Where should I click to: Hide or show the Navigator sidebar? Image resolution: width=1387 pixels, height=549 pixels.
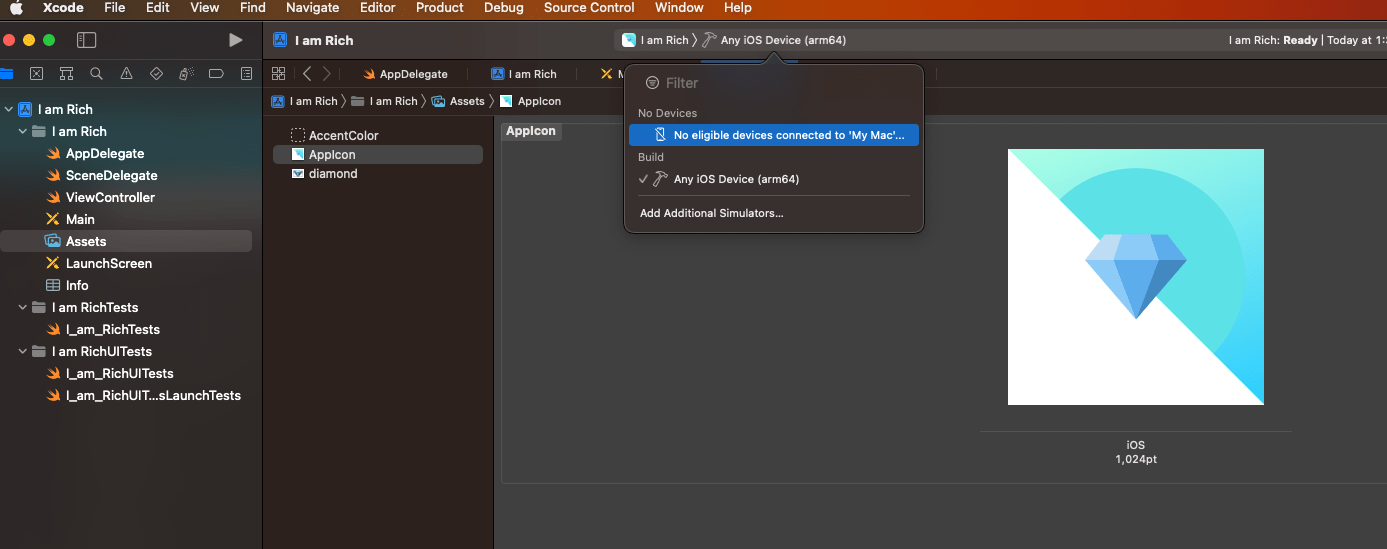(87, 40)
